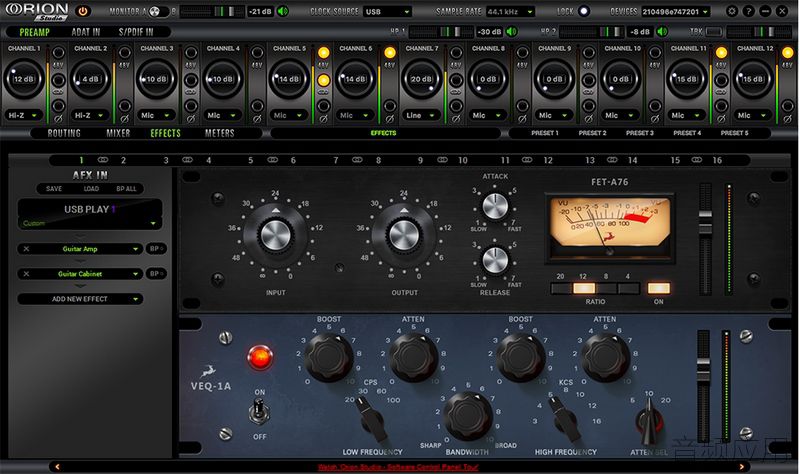
Task: Link effects channels 11 and 12
Action: coord(527,160)
